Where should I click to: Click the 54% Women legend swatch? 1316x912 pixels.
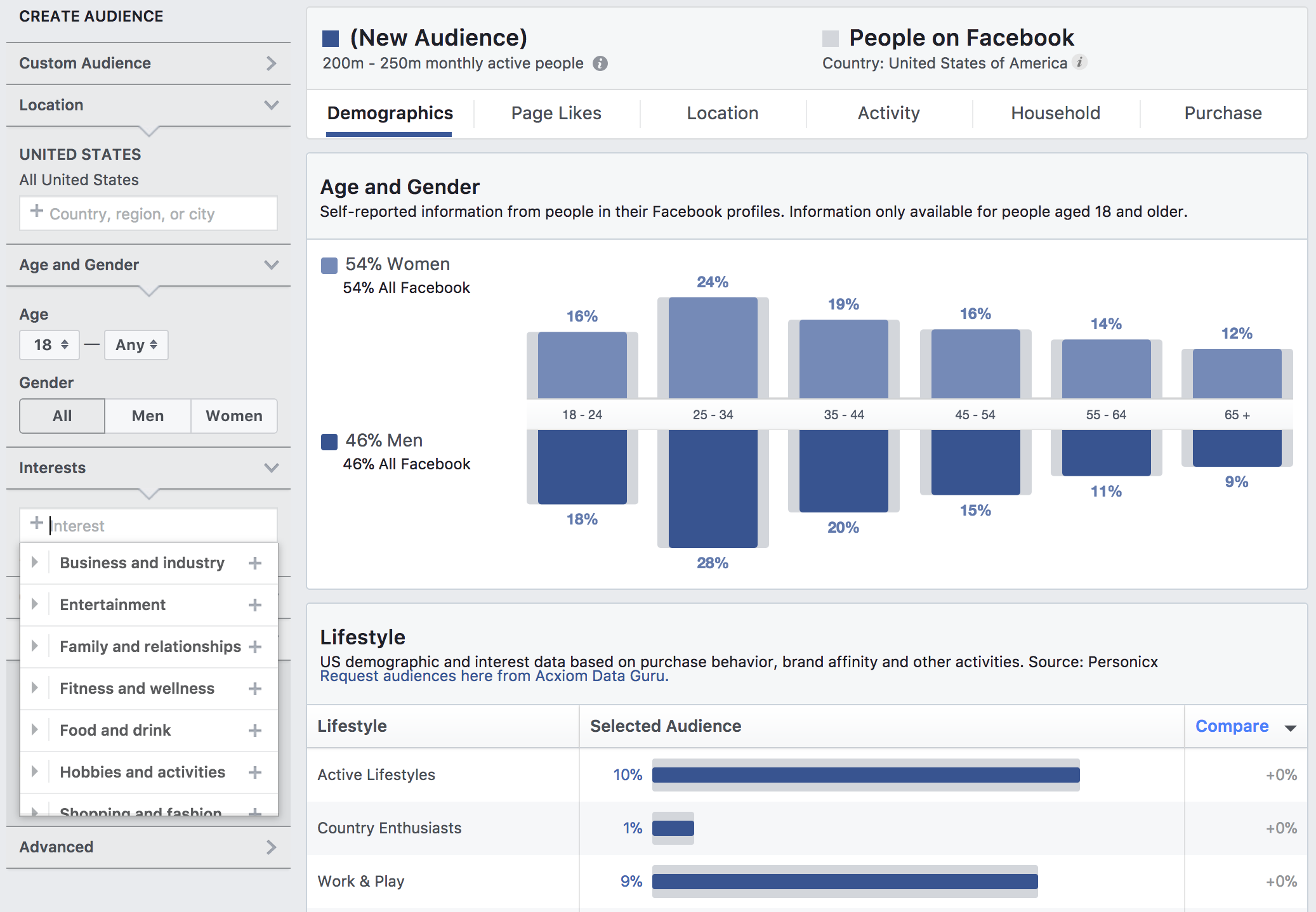(x=329, y=266)
